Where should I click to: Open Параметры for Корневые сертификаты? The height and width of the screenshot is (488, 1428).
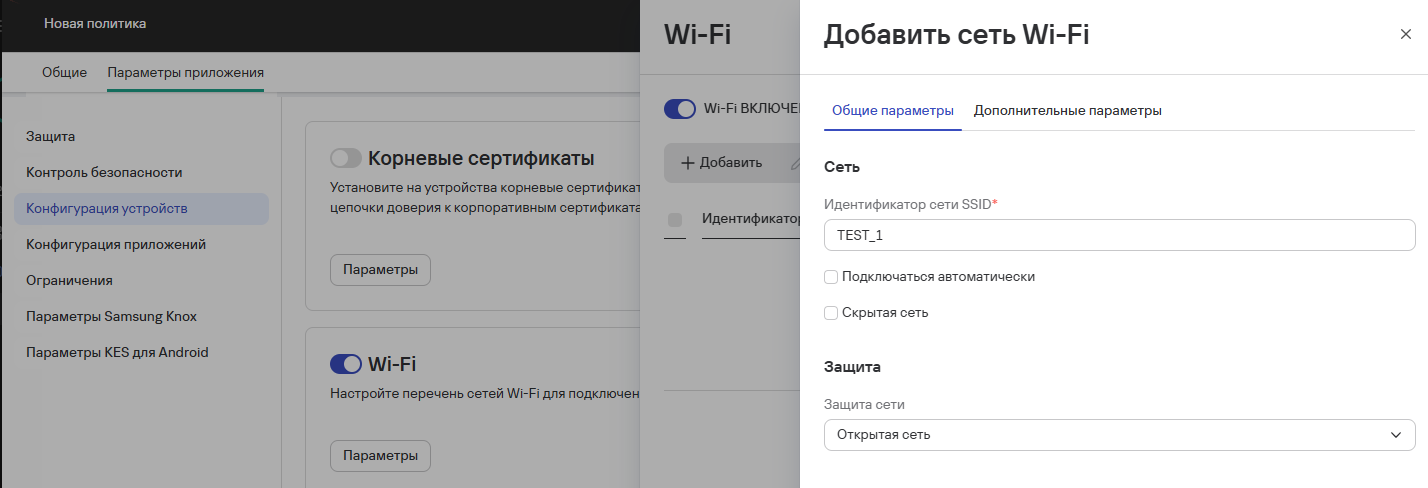tap(380, 270)
